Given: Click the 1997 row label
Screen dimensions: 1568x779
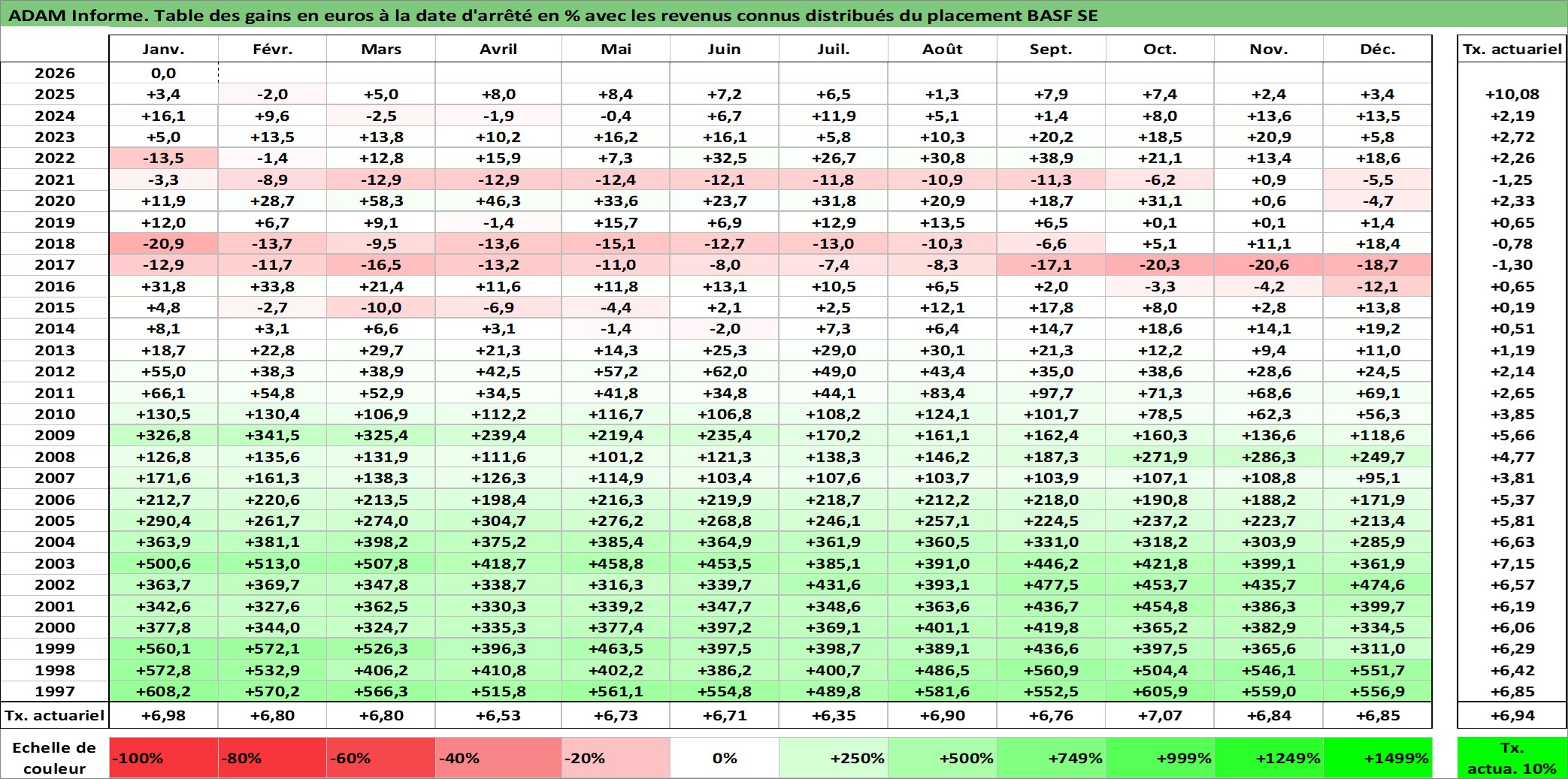Looking at the screenshot, I should (54, 691).
